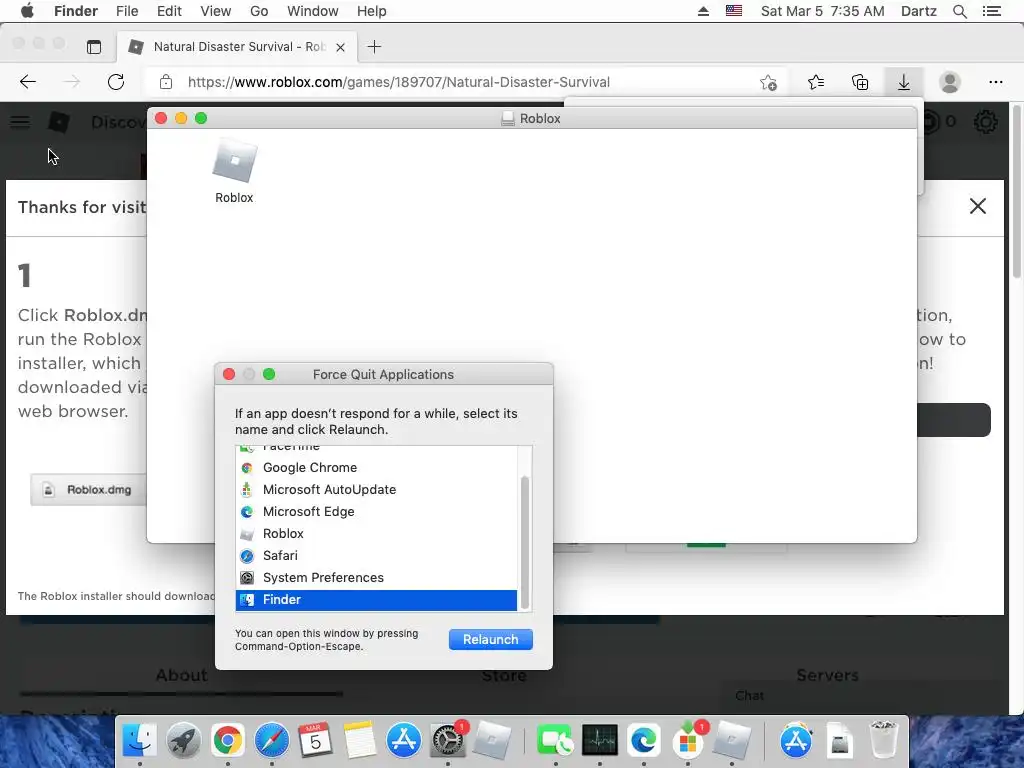Select Microsoft AutoUpdate in Force Quit list
The width and height of the screenshot is (1024, 768).
(376, 490)
